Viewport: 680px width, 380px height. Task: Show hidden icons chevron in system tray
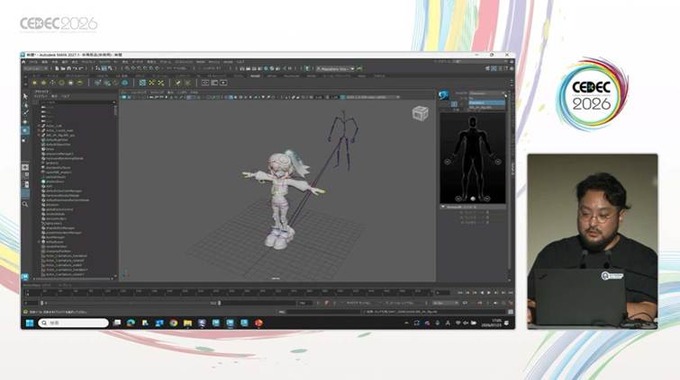(406, 323)
